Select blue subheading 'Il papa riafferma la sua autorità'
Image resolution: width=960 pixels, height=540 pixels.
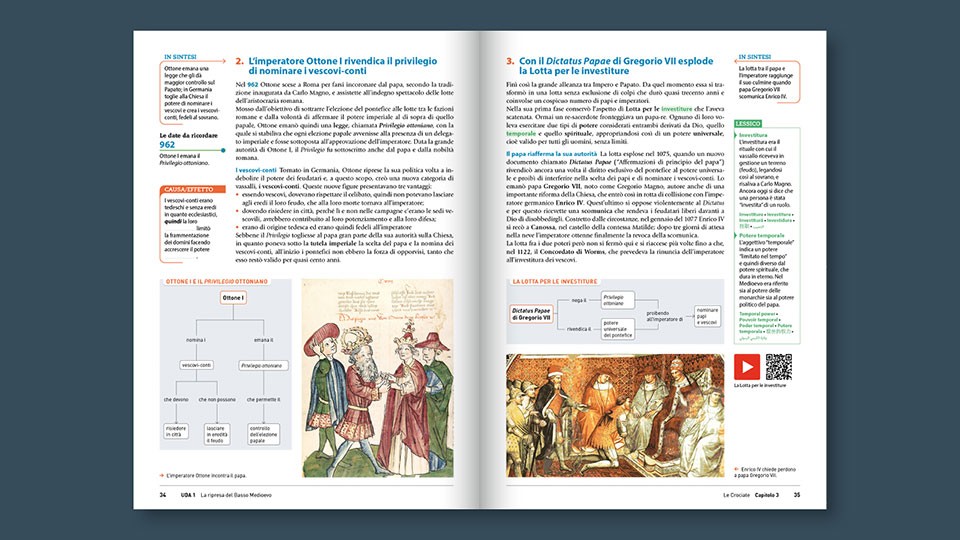(551, 154)
